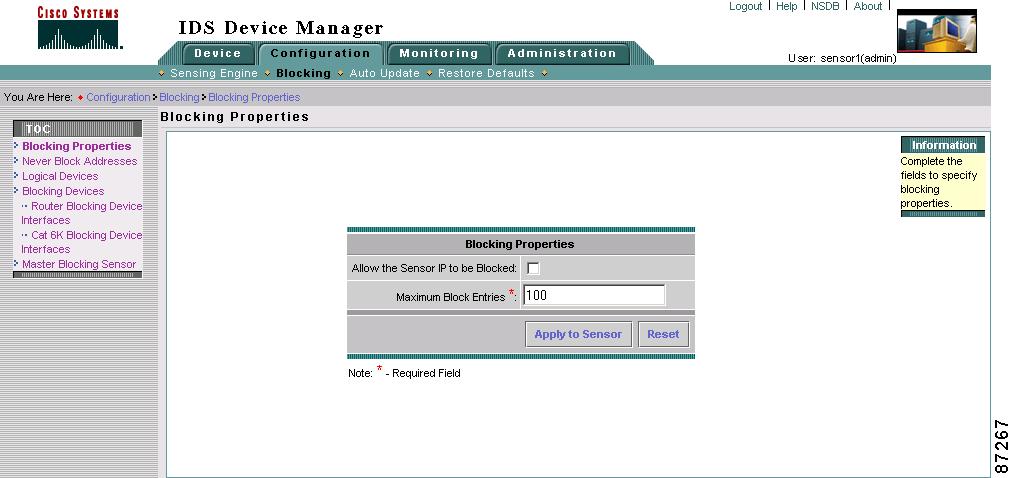Image resolution: width=1013 pixels, height=478 pixels.
Task: Open the Configuration tab
Action: [x=320, y=54]
